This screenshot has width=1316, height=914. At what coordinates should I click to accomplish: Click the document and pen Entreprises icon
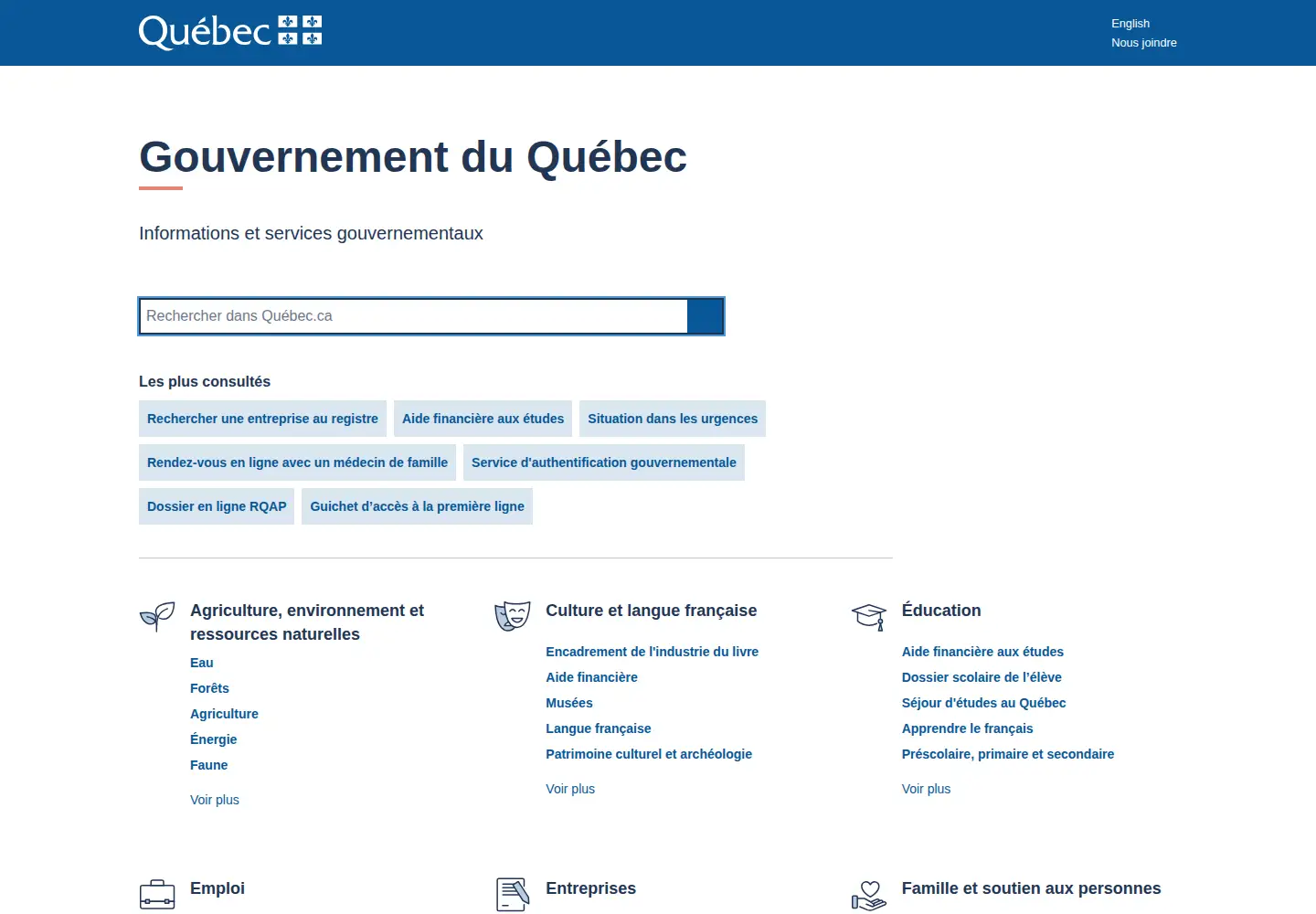(513, 894)
